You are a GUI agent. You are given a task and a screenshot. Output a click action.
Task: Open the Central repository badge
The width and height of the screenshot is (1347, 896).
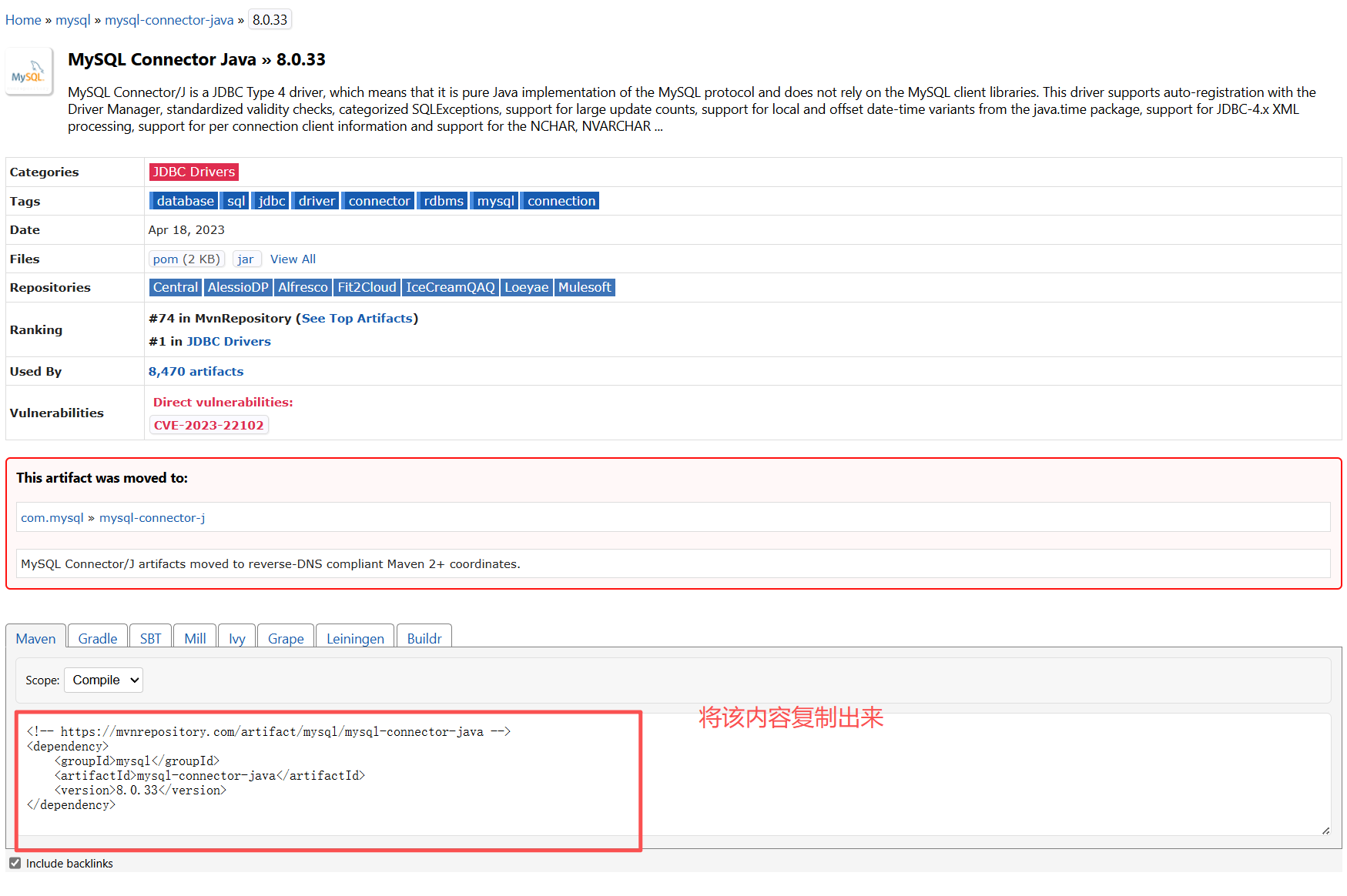point(175,287)
